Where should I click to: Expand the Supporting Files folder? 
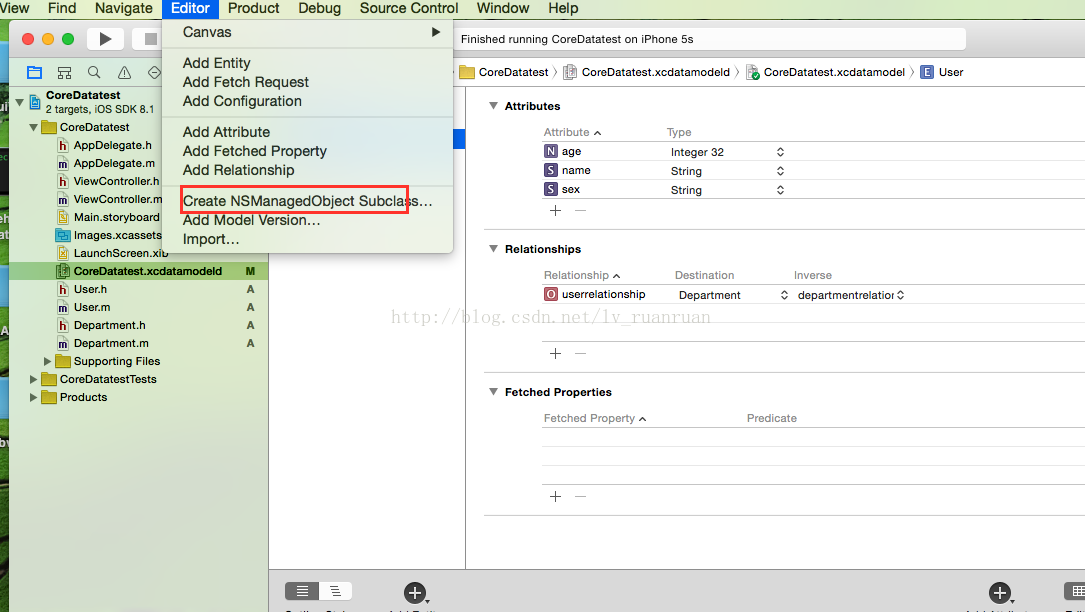(x=48, y=361)
